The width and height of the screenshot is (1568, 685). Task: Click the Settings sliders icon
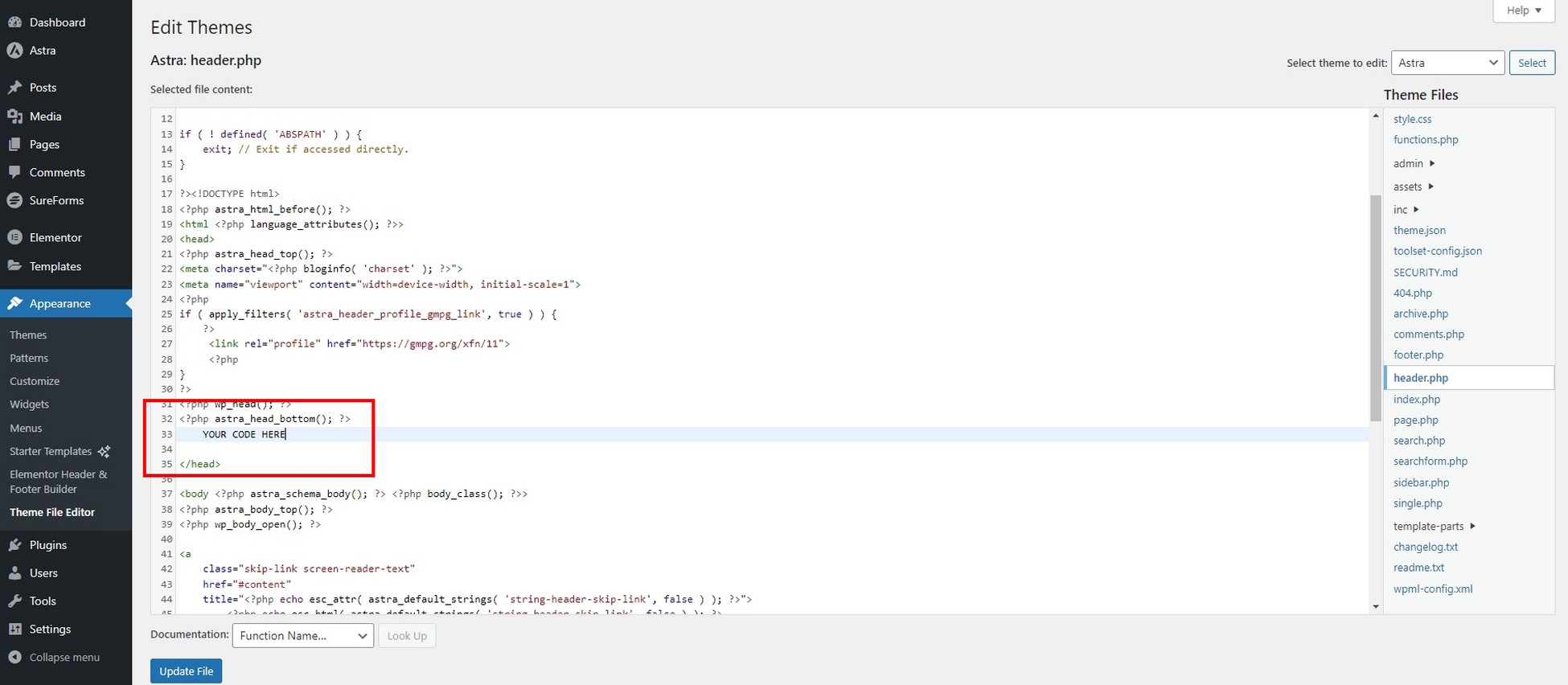tap(14, 630)
